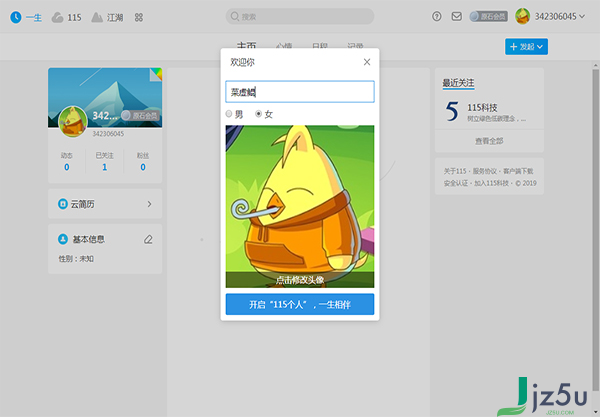
Task: Open the 客户端下载 footer link
Action: click(518, 171)
